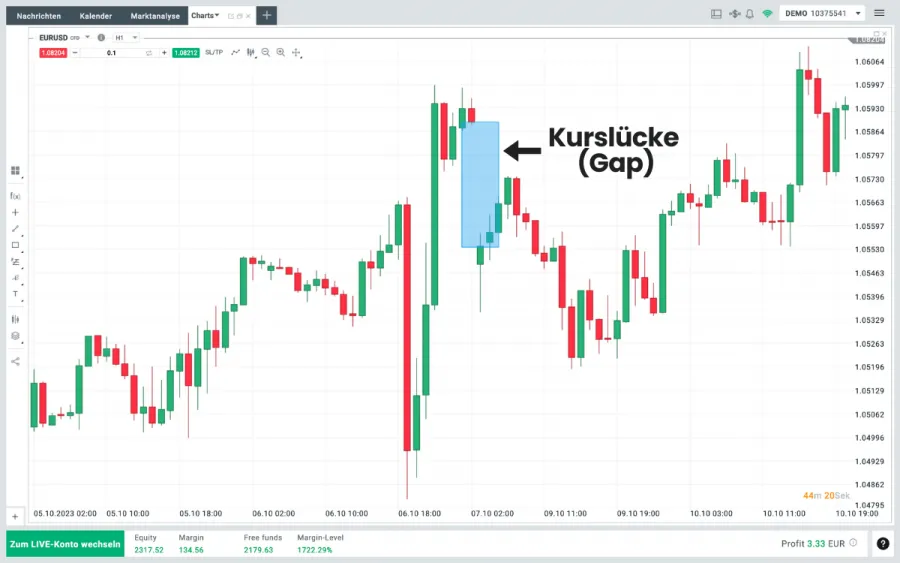
Task: Select the text annotation tool
Action: pyautogui.click(x=15, y=294)
